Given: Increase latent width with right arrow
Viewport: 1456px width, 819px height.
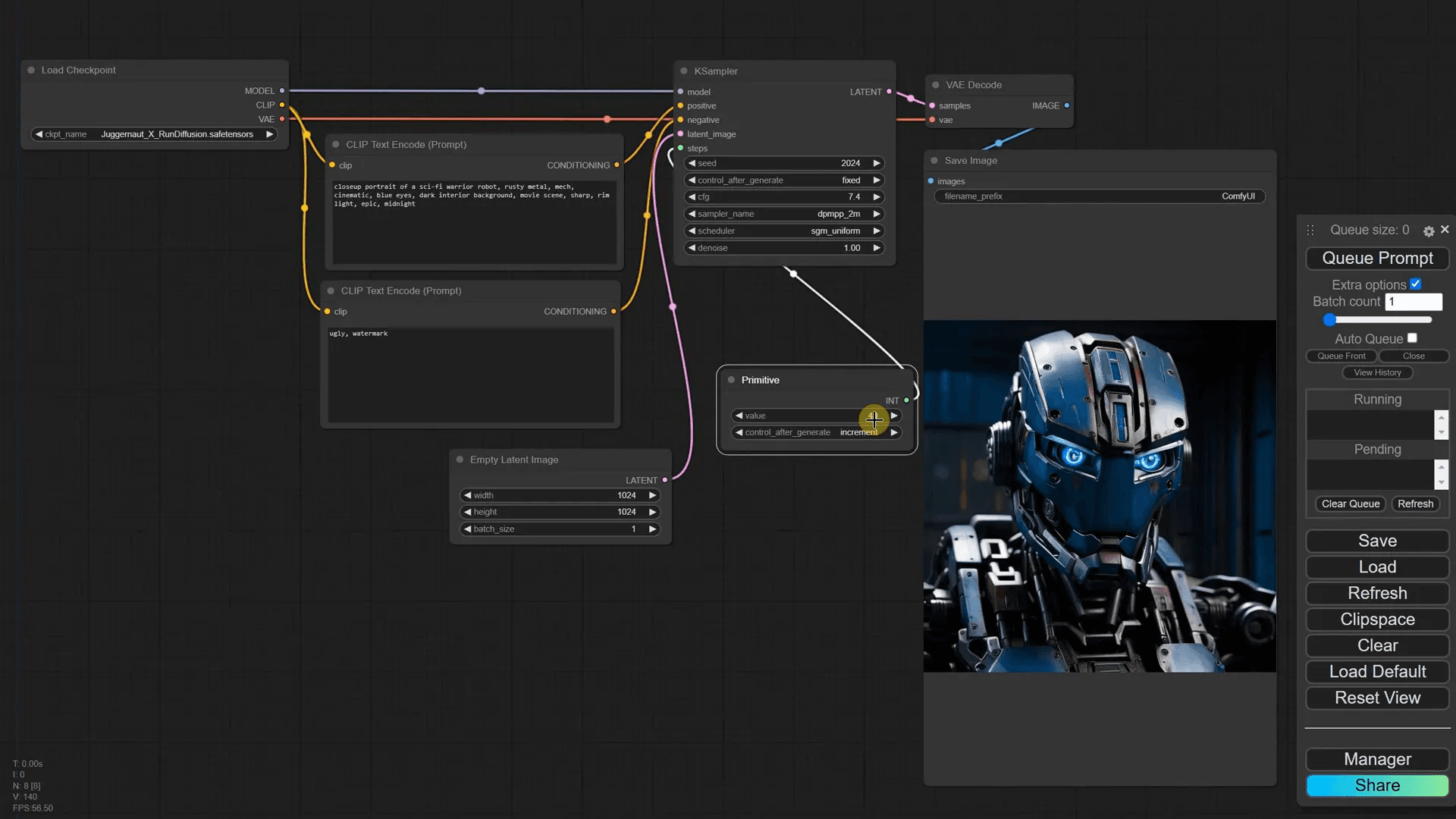Looking at the screenshot, I should [x=652, y=495].
